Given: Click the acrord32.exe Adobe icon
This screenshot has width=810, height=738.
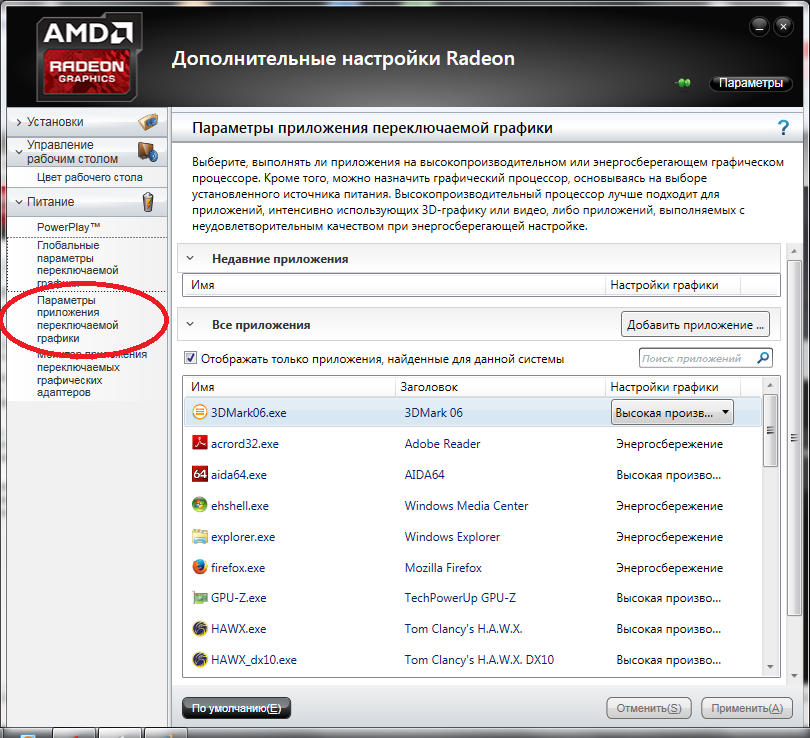Looking at the screenshot, I should [199, 443].
